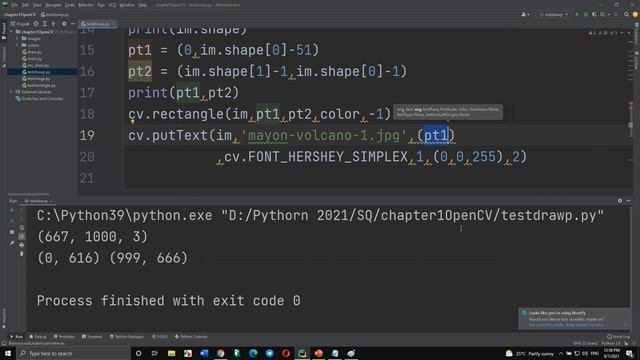This screenshot has width=640, height=360.
Task: Open Python Packages tool window tab
Action: pos(127,337)
